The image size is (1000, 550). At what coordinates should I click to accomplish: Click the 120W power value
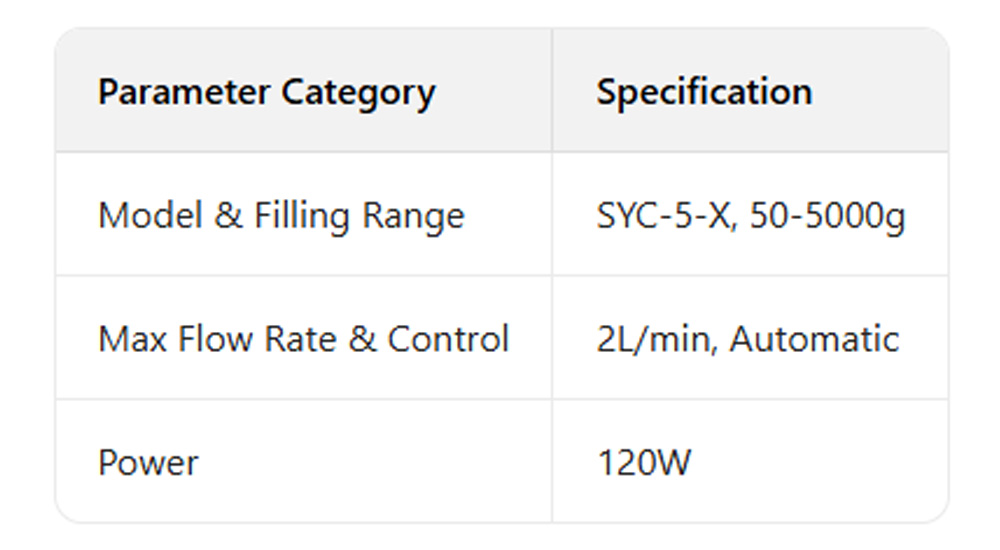pos(644,463)
